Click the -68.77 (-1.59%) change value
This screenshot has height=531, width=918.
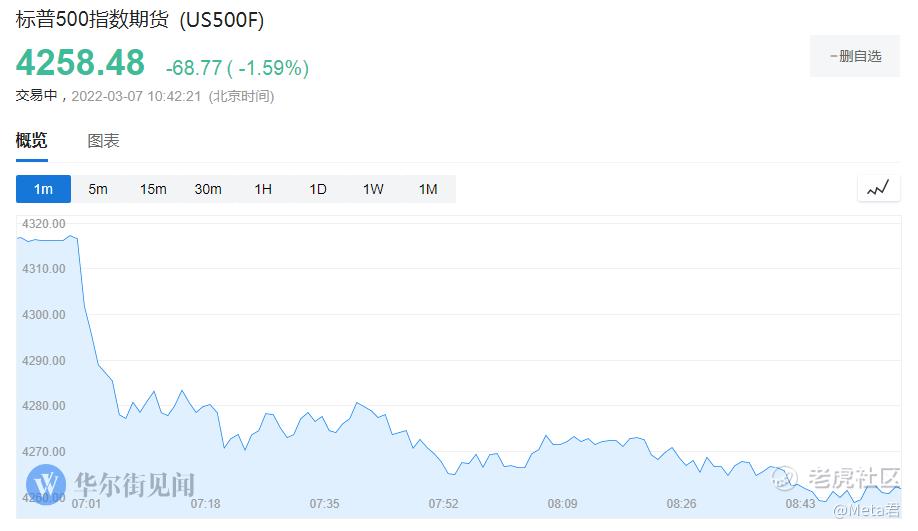click(x=237, y=68)
